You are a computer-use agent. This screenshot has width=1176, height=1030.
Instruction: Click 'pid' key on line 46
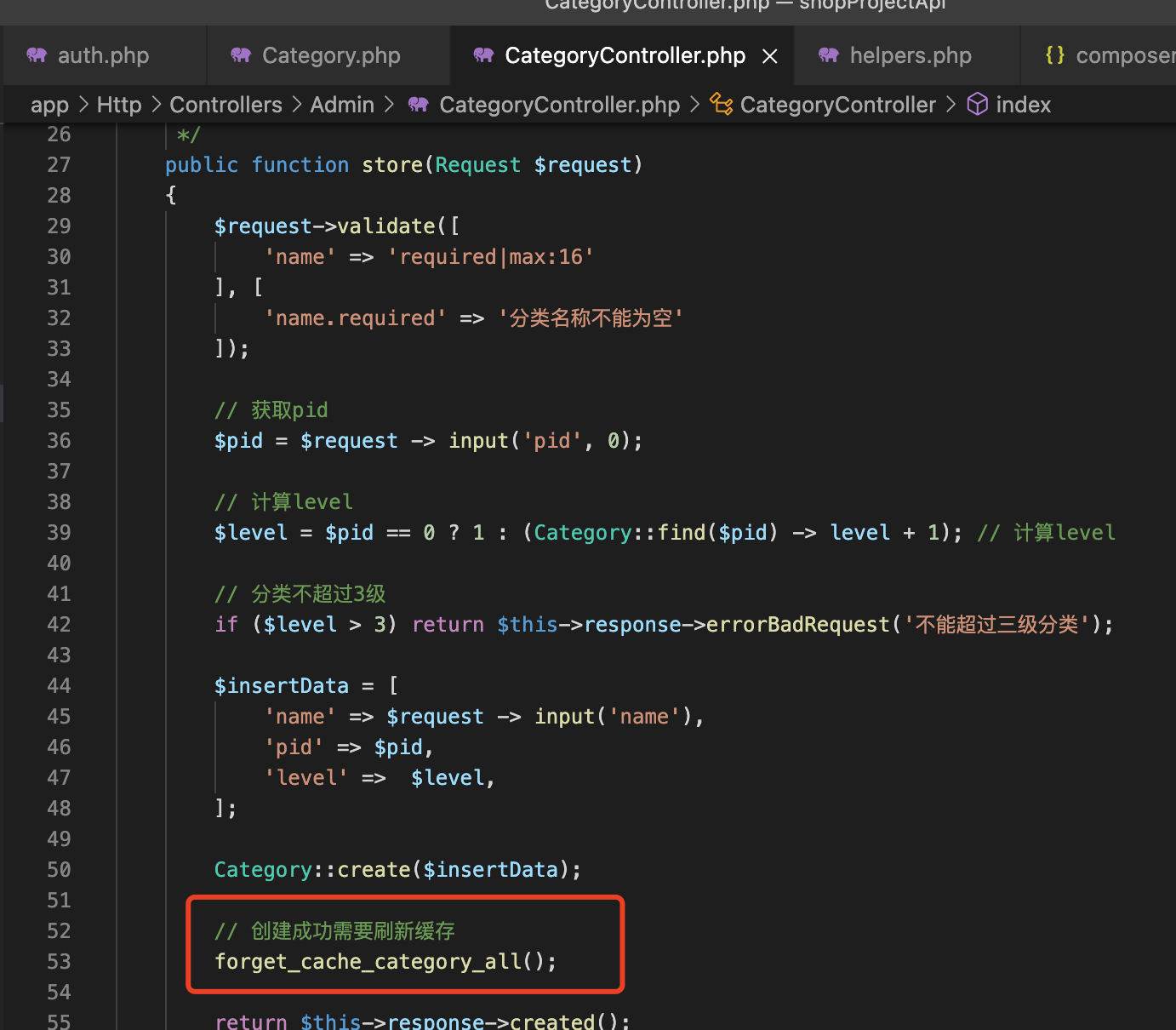(x=294, y=747)
